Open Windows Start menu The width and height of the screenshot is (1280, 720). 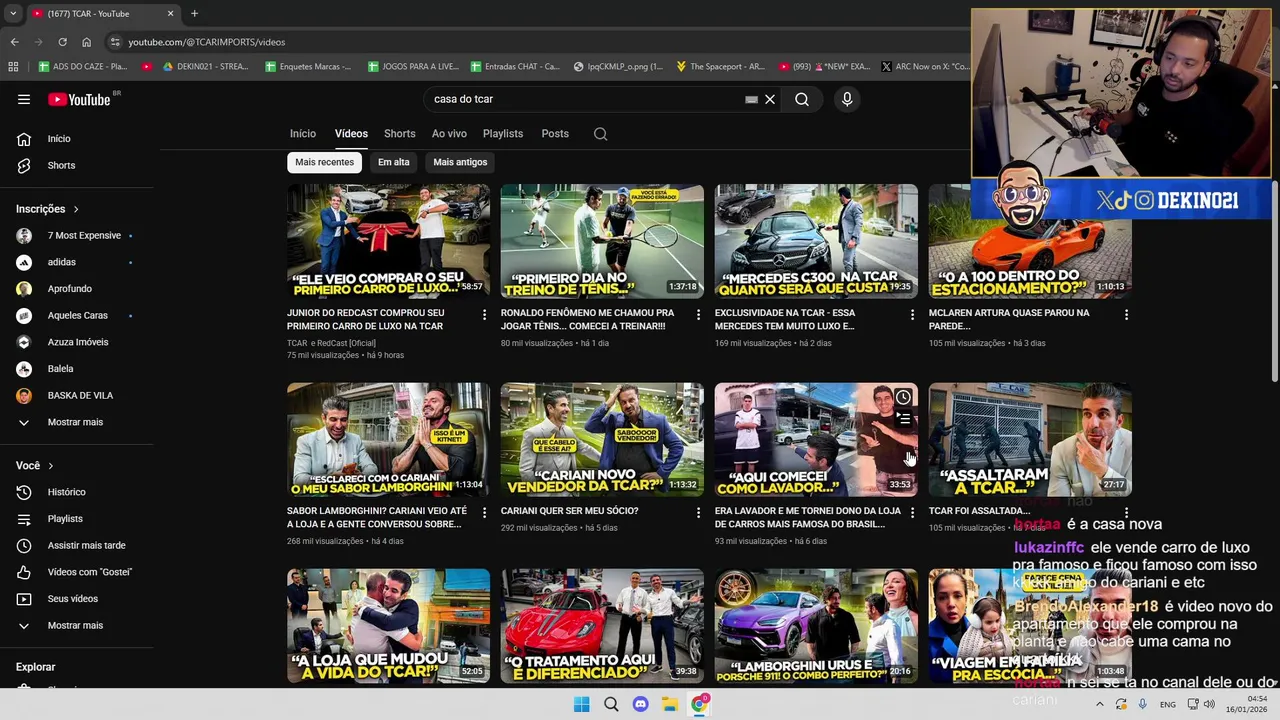click(581, 704)
